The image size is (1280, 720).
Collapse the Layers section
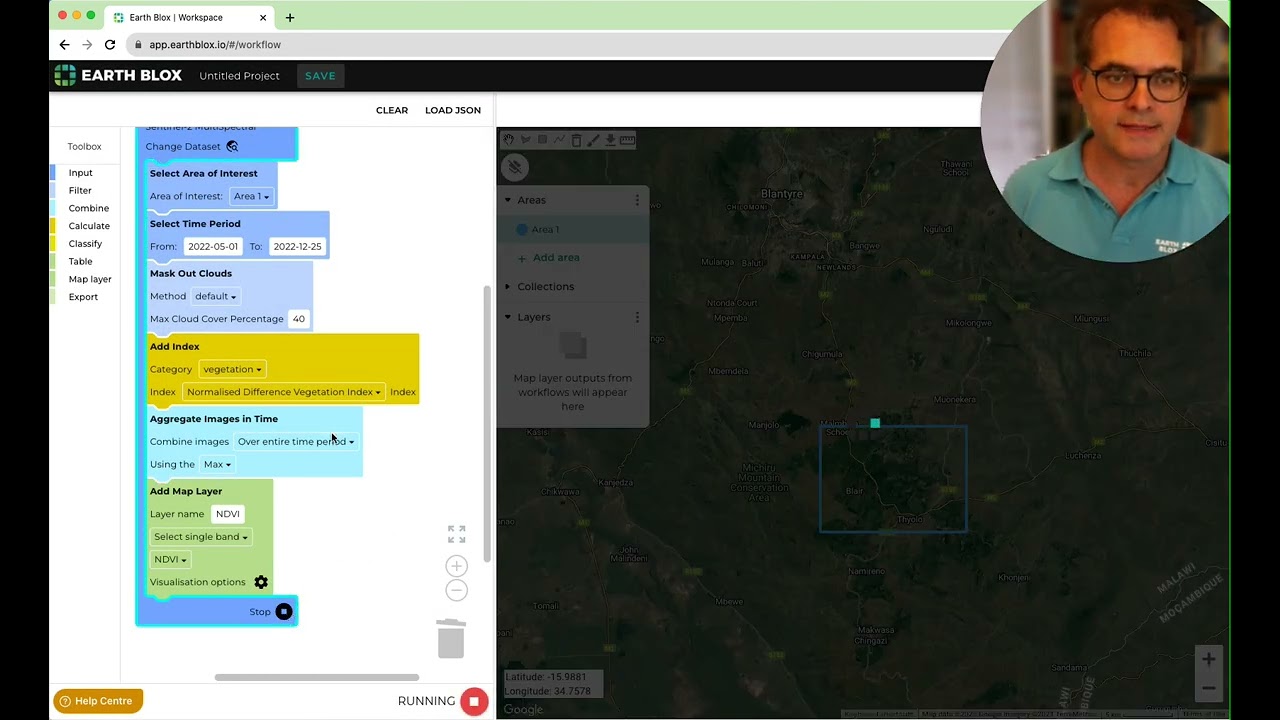click(507, 317)
